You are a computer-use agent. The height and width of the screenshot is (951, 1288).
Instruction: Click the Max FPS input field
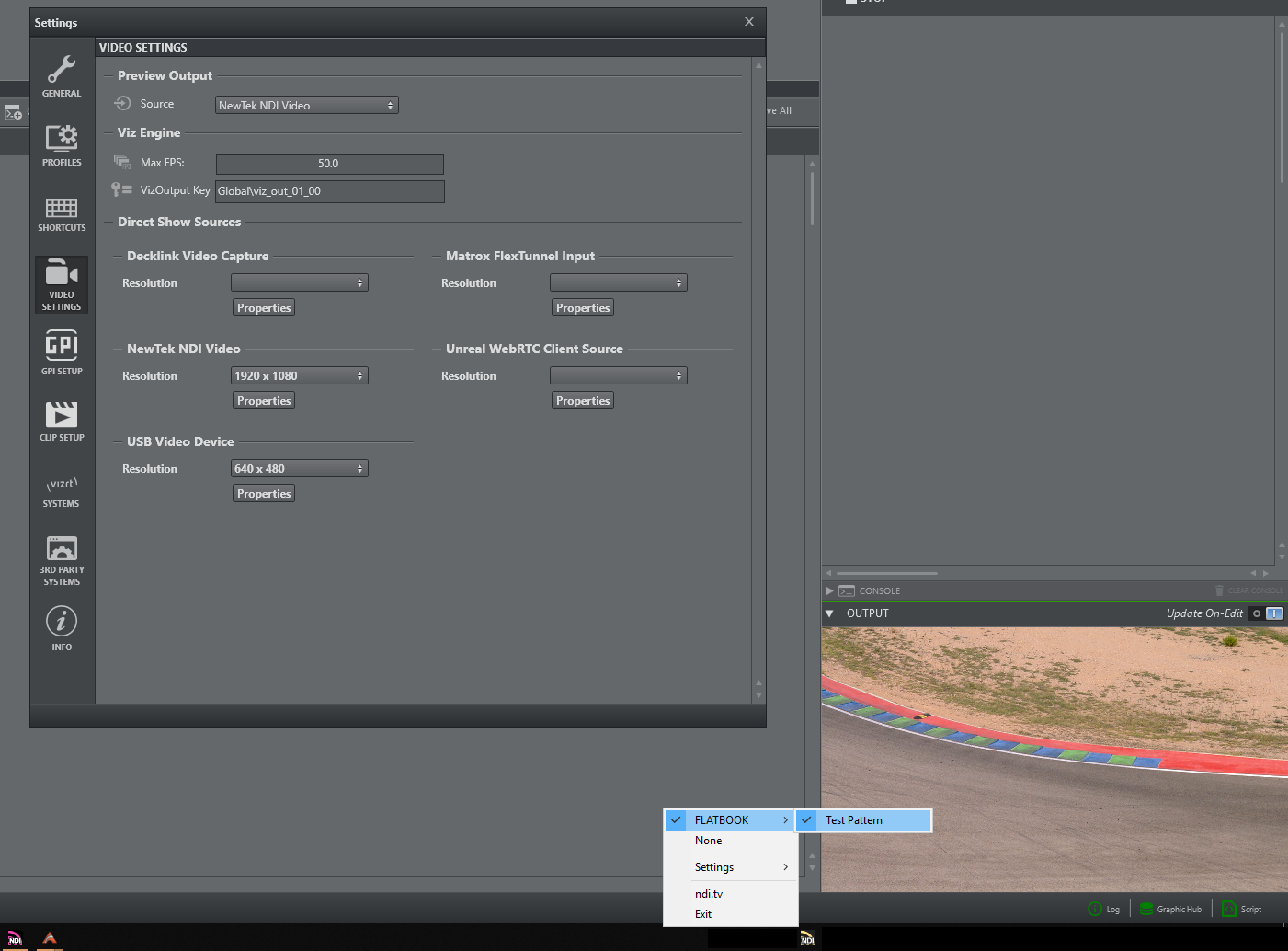click(x=329, y=164)
